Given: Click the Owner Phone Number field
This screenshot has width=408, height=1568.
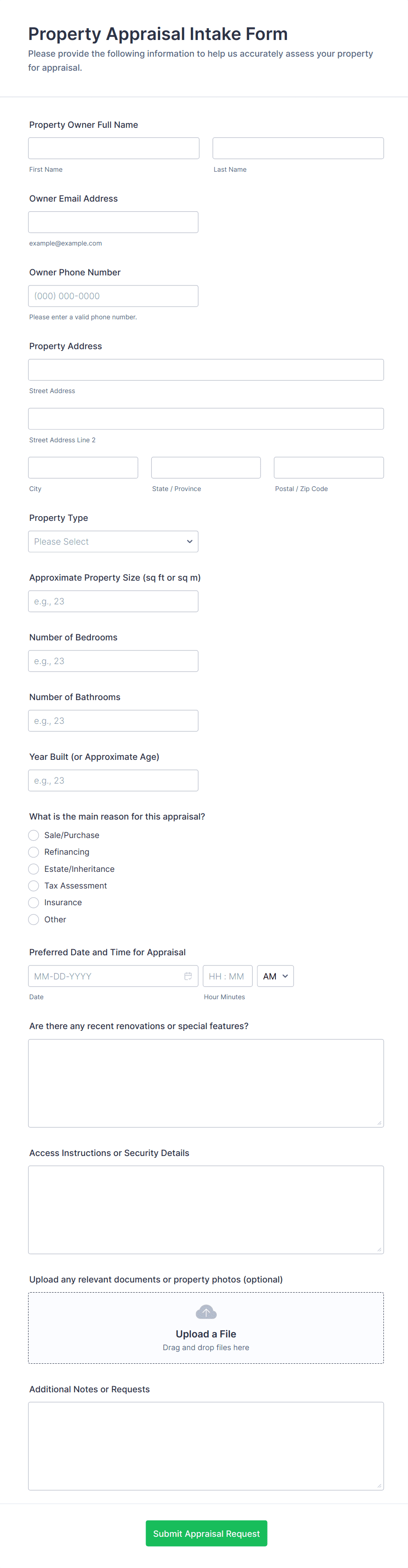Looking at the screenshot, I should coord(113,296).
